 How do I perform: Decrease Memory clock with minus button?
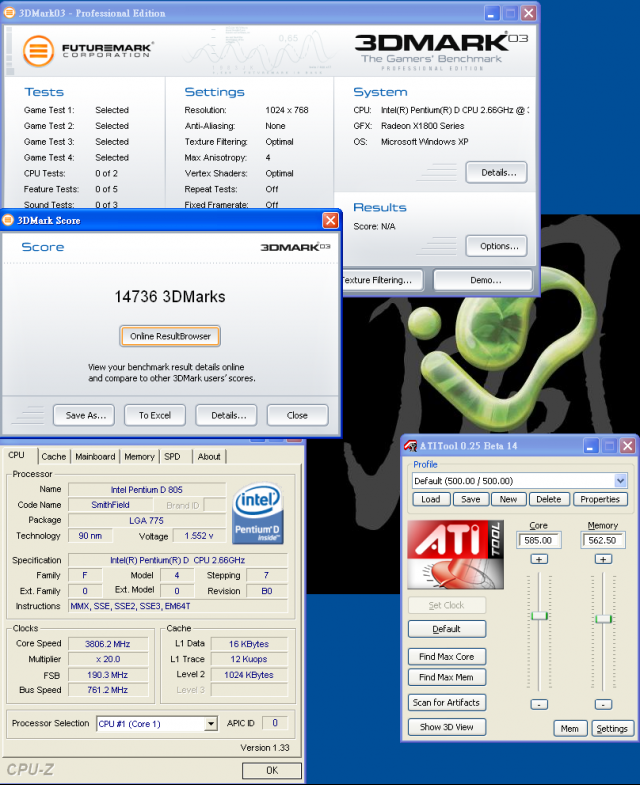click(x=603, y=704)
